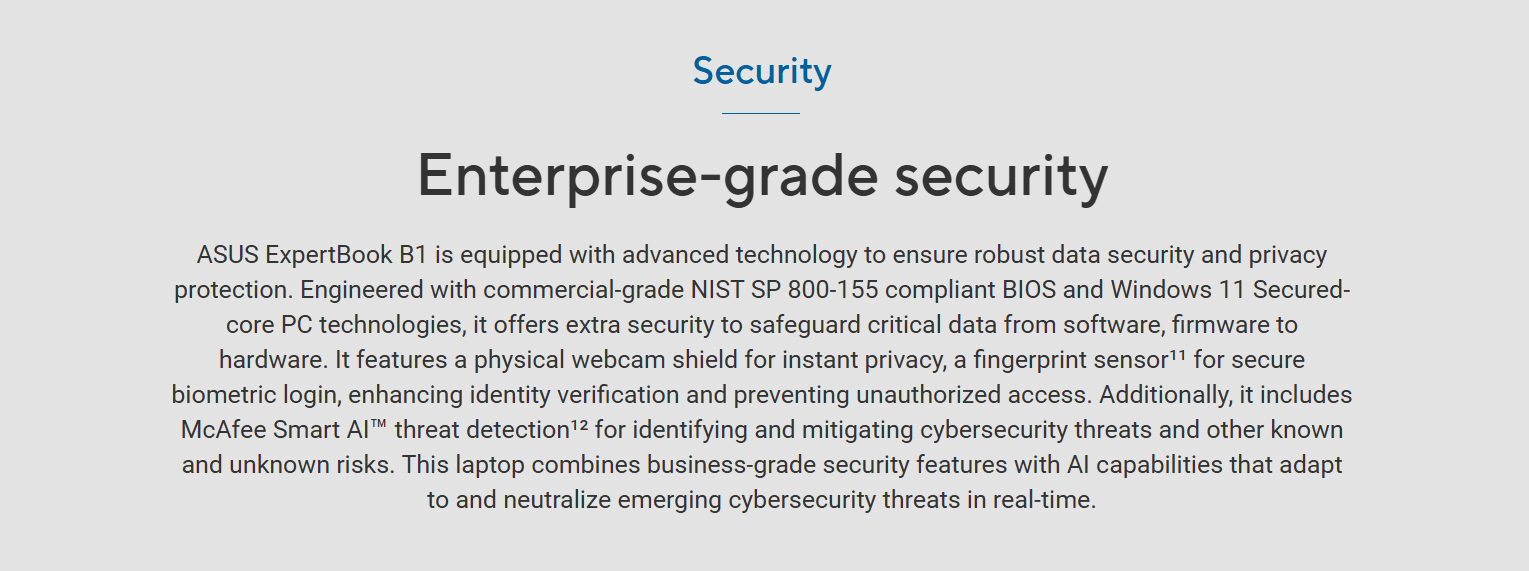Click the phrase biometric login

click(x=254, y=395)
